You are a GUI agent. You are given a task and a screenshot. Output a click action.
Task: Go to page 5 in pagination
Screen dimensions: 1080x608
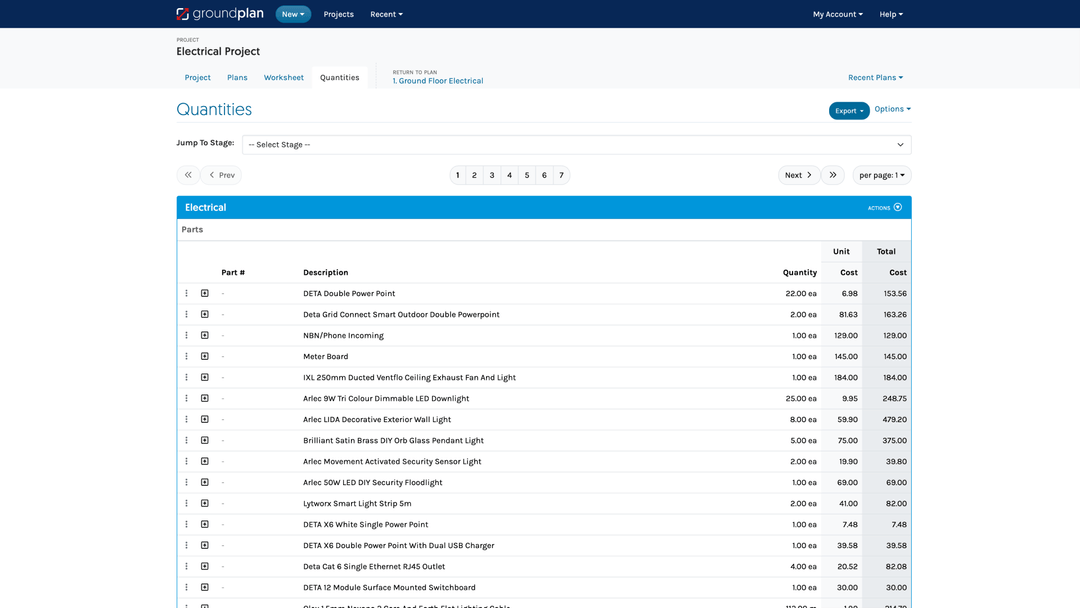527,175
